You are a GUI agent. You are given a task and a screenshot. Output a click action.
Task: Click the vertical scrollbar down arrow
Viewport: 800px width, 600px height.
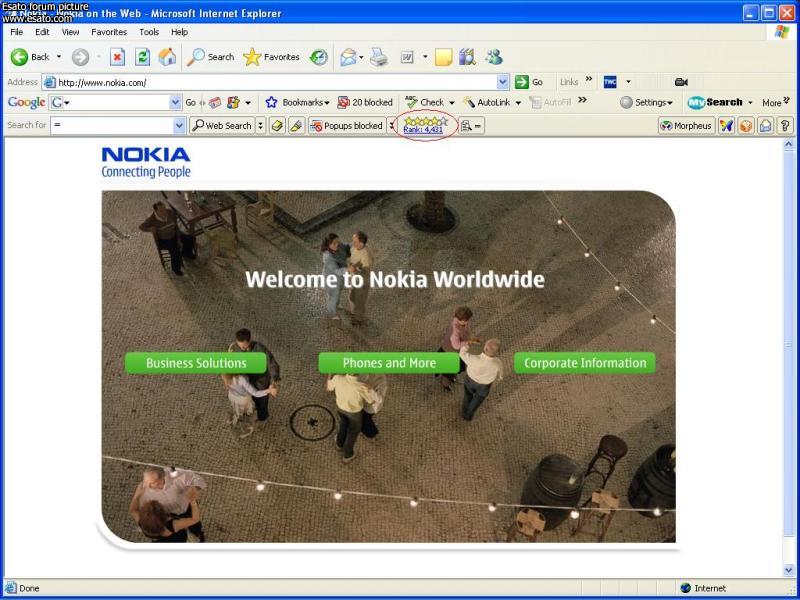tap(788, 570)
